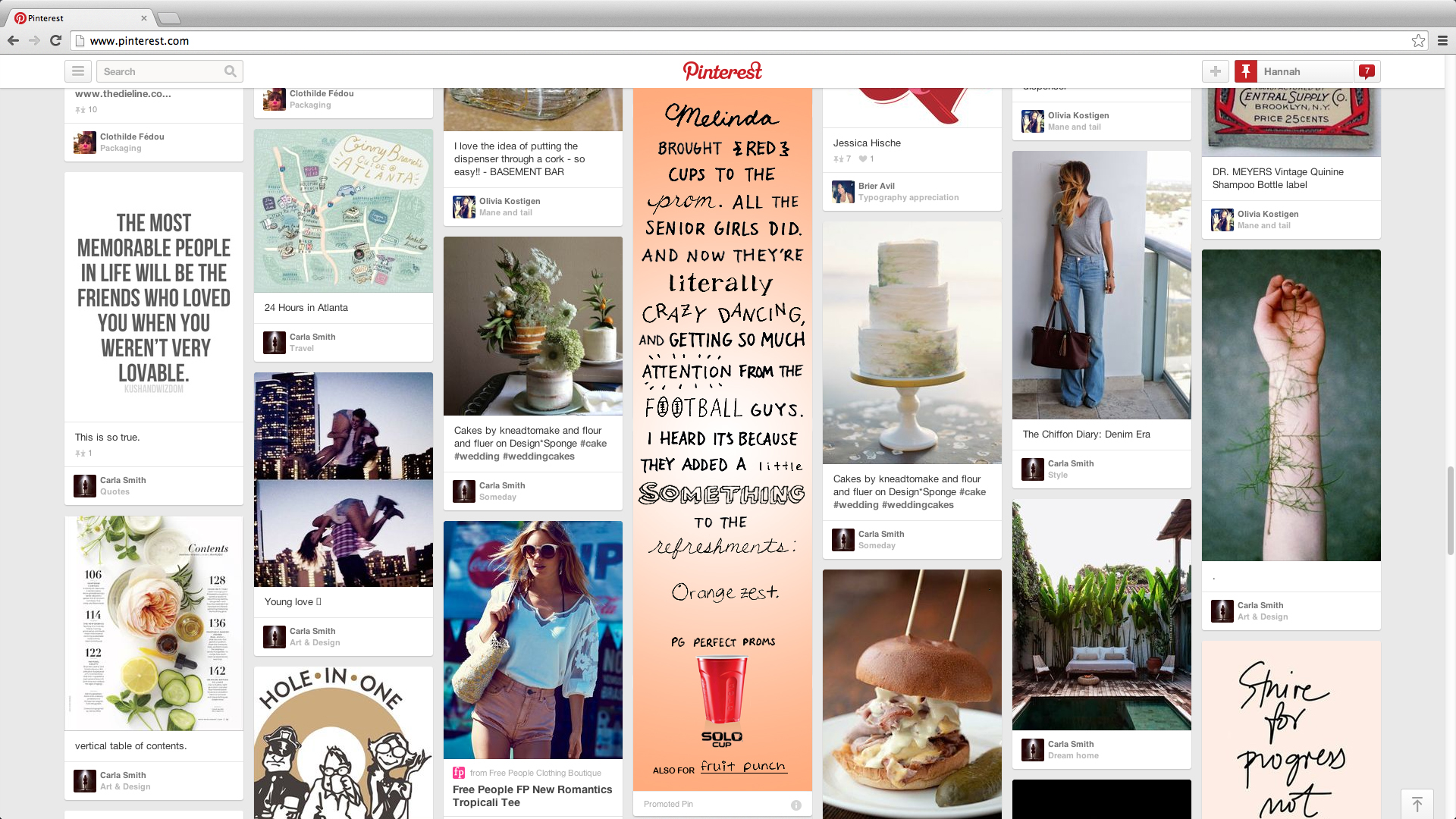Click the browser forward arrow
Viewport: 1456px width, 819px height.
pos(34,41)
